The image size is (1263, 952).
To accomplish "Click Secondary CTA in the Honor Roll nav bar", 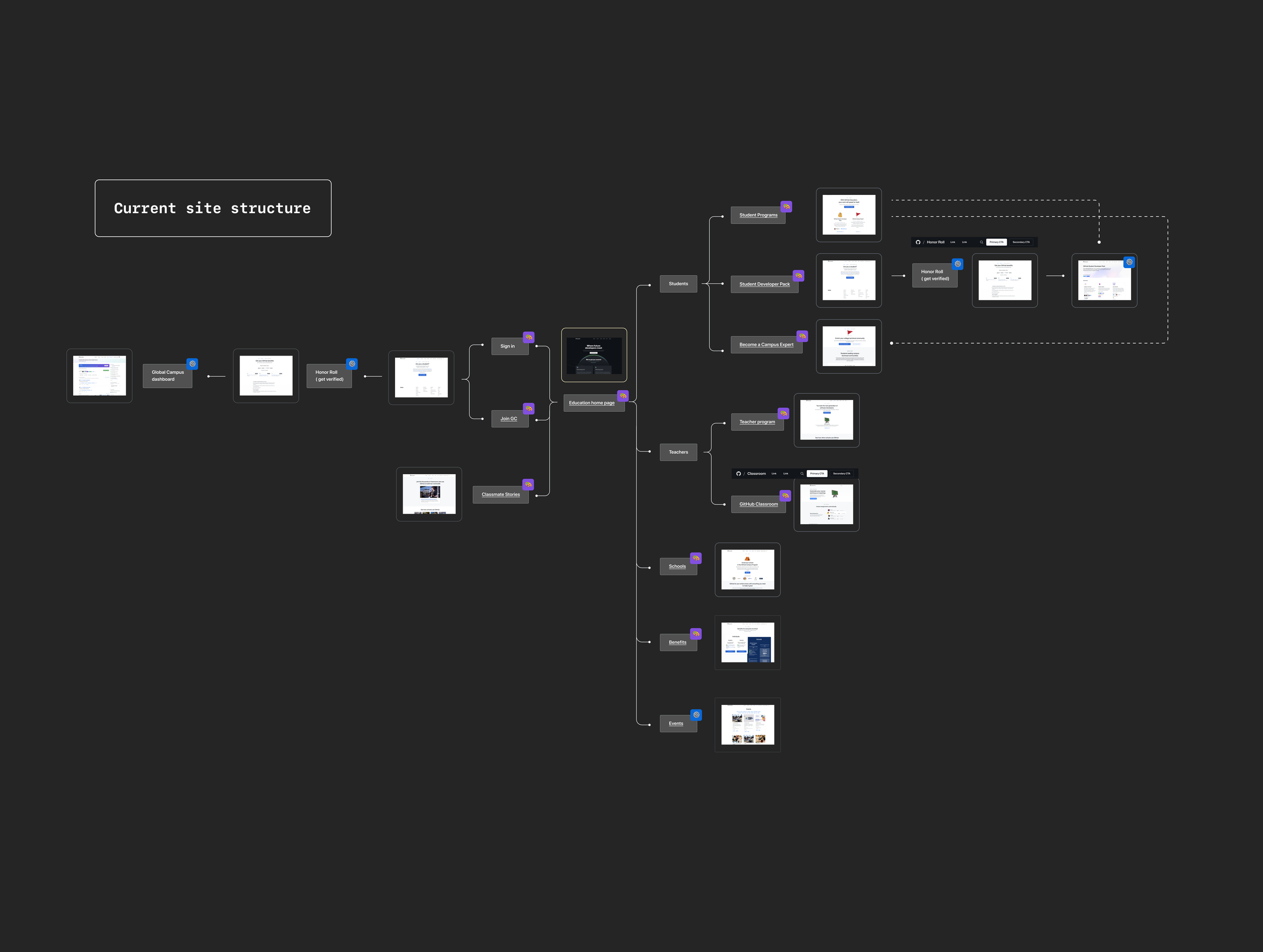I will tap(1021, 242).
